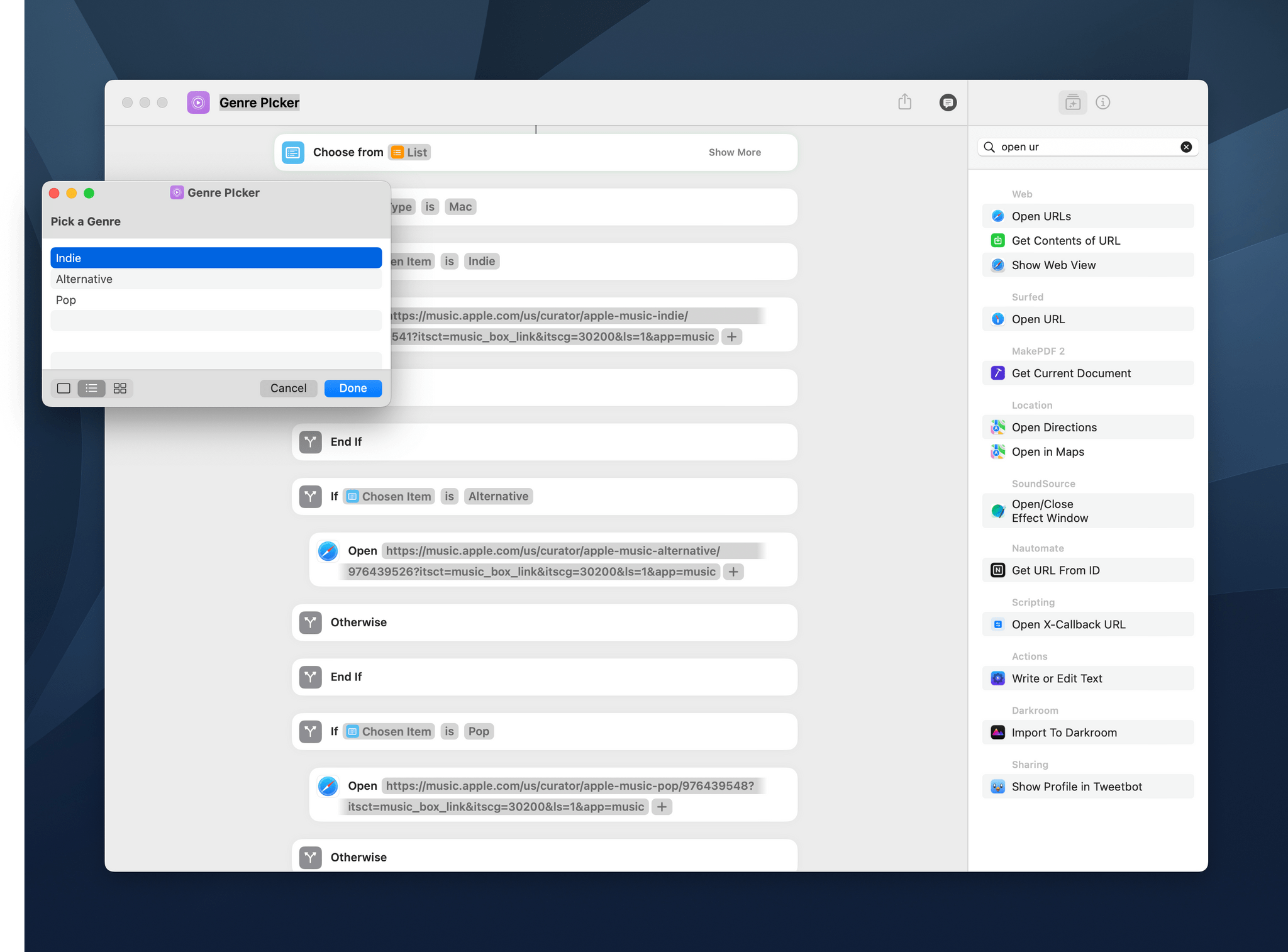
Task: Click the Safari icon on the pop URL action
Action: pyautogui.click(x=328, y=787)
